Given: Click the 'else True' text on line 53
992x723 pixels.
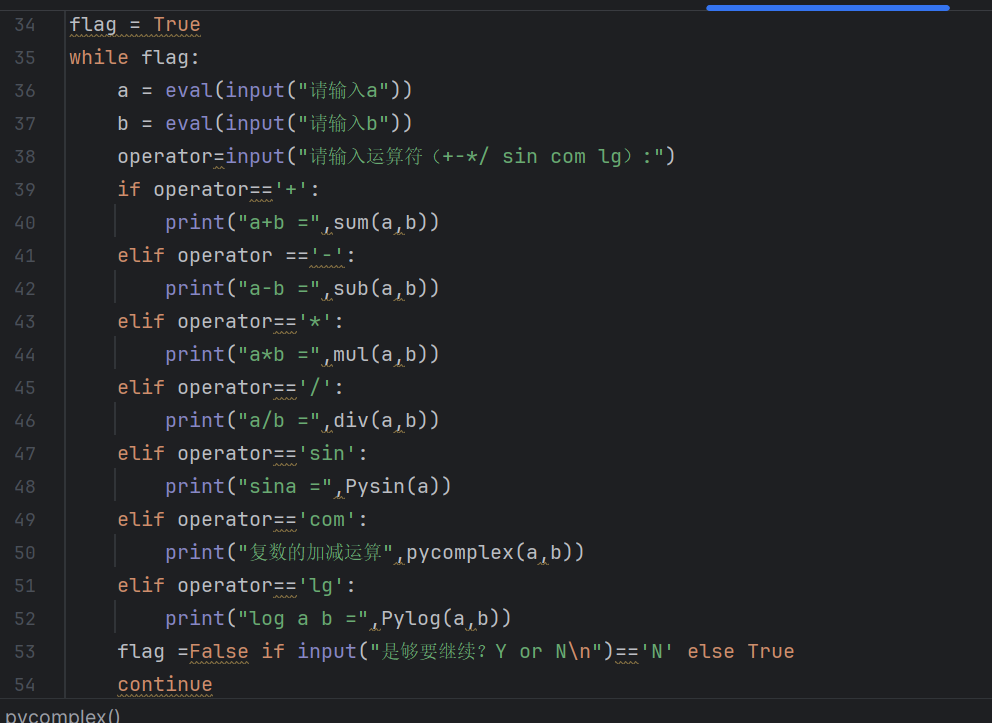Looking at the screenshot, I should pos(741,652).
